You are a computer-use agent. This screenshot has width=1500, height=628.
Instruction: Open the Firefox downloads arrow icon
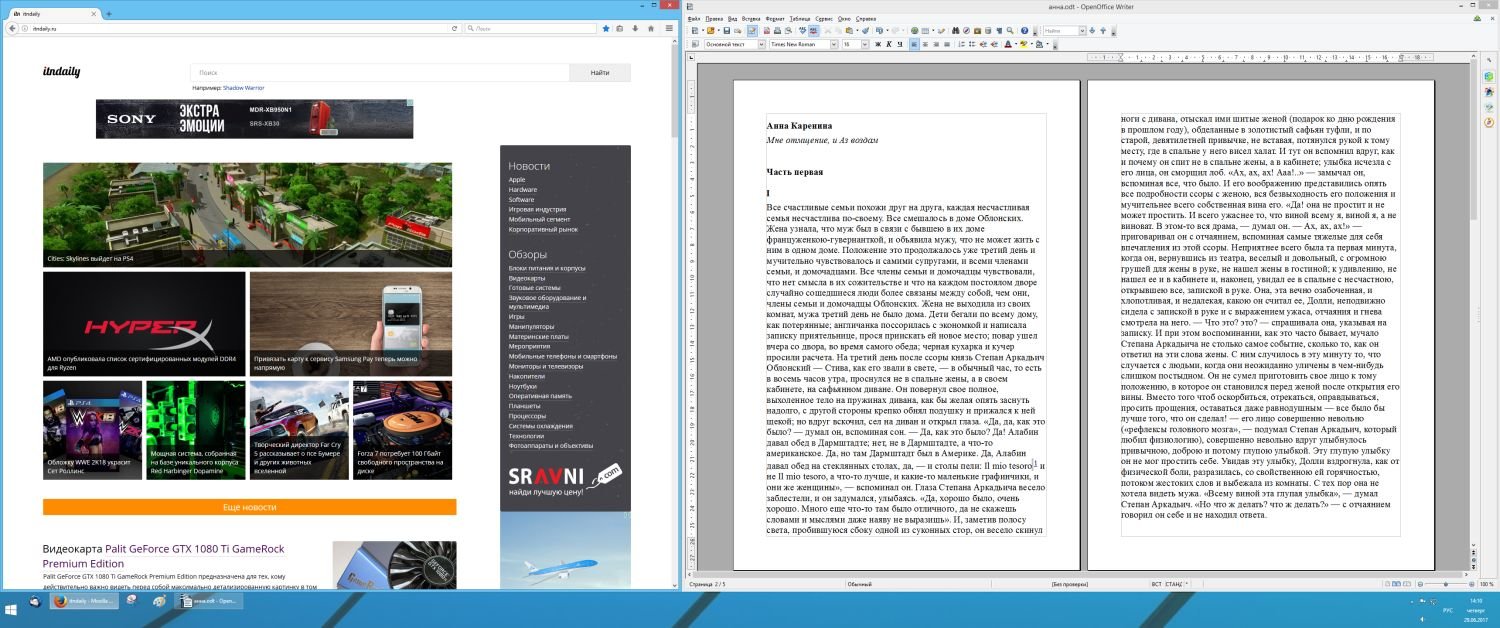[x=636, y=28]
